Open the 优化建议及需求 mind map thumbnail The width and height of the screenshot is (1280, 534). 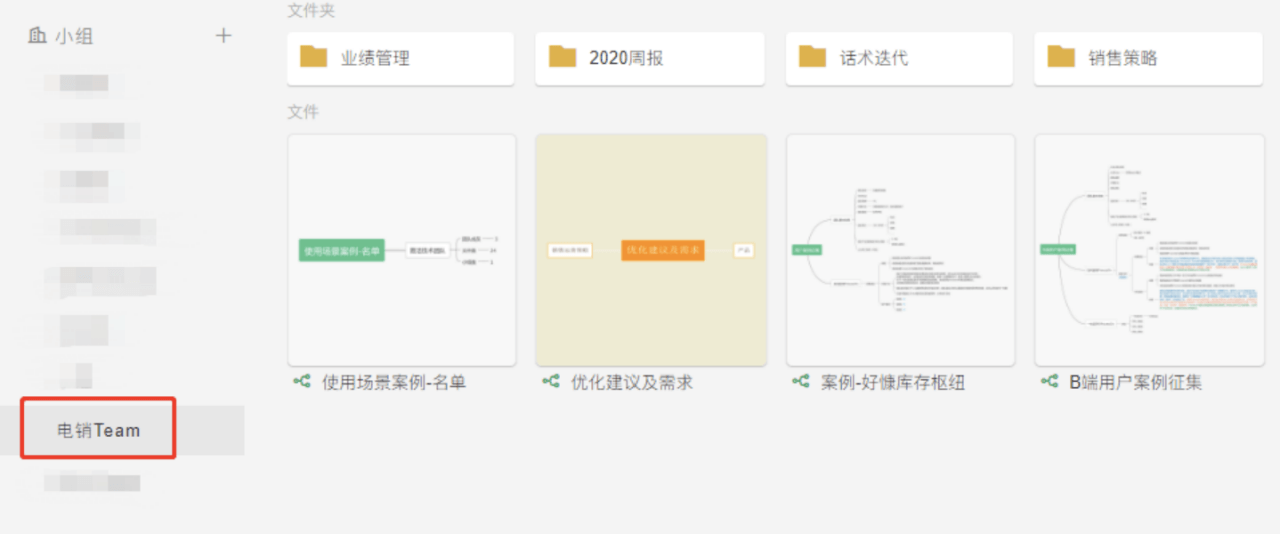(651, 250)
